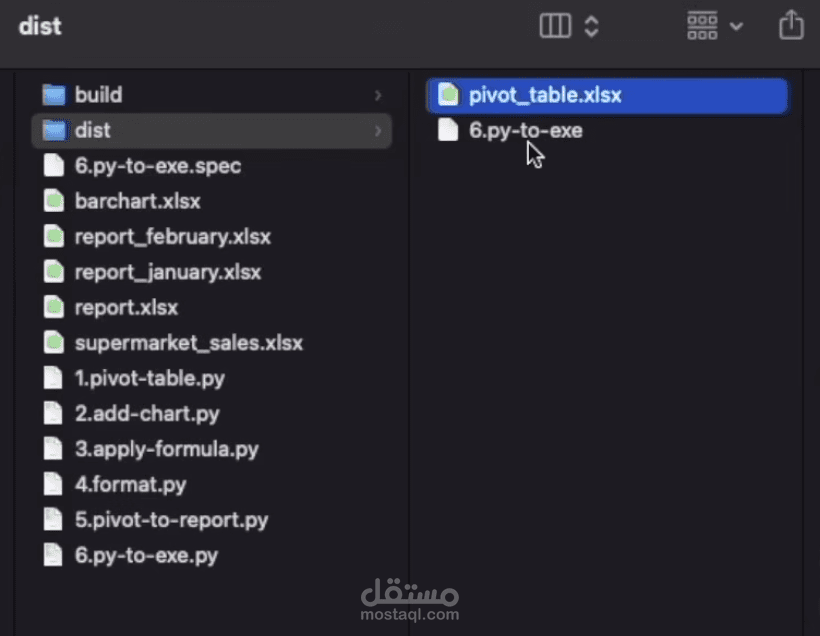Click the column view icon

tap(555, 26)
